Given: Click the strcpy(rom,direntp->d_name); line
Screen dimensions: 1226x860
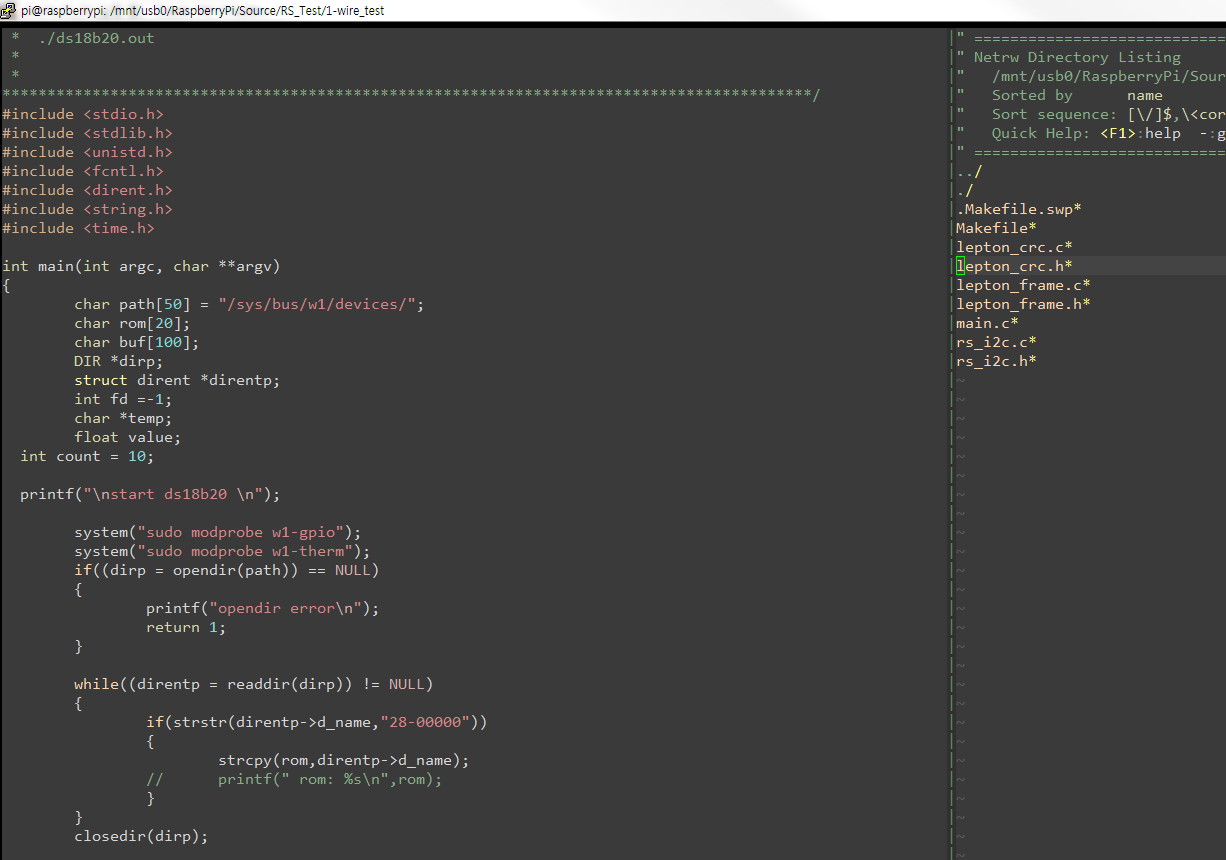Looking at the screenshot, I should click(x=344, y=760).
